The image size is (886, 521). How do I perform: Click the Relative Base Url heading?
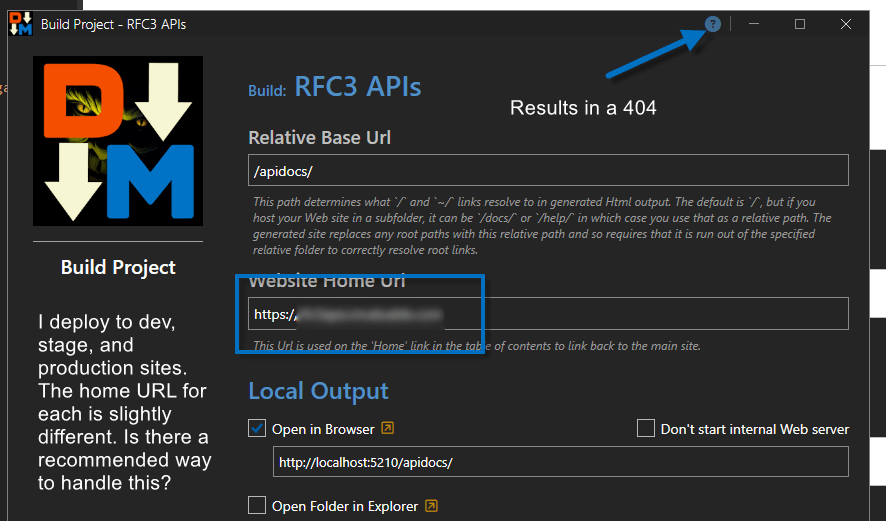click(x=319, y=137)
